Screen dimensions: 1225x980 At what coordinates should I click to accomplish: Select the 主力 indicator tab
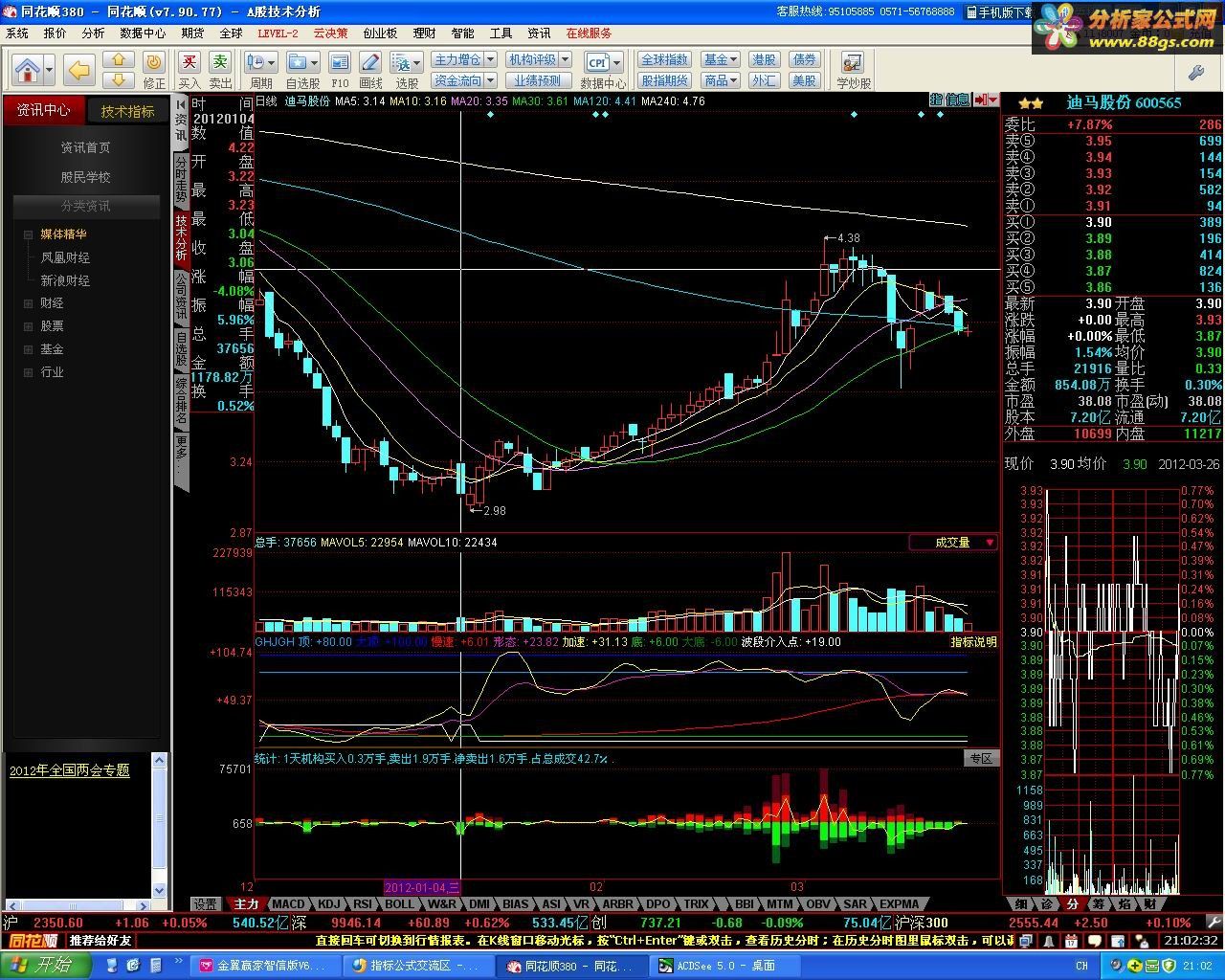(x=246, y=903)
